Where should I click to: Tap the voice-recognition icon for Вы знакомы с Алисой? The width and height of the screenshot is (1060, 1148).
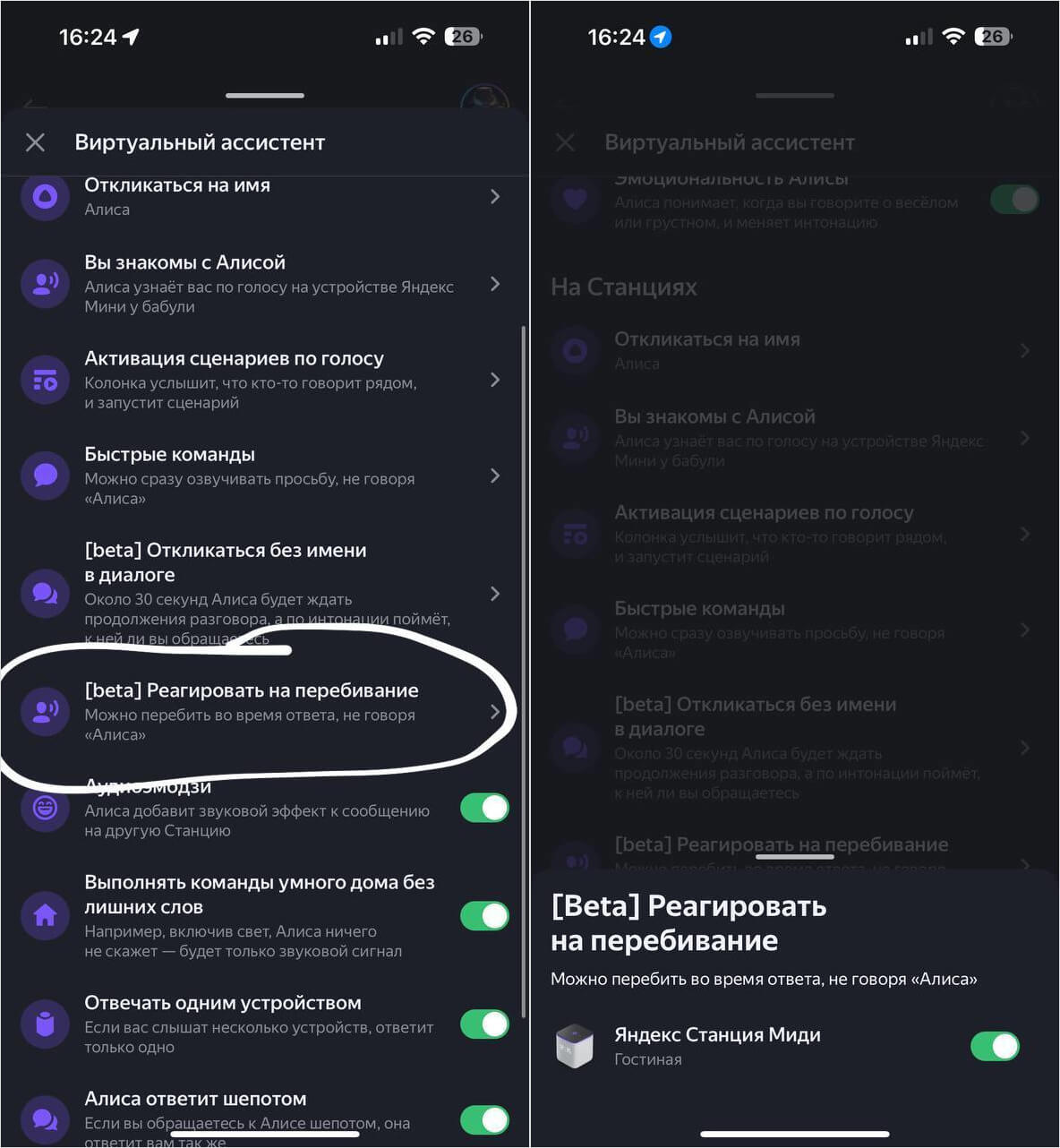click(x=45, y=284)
